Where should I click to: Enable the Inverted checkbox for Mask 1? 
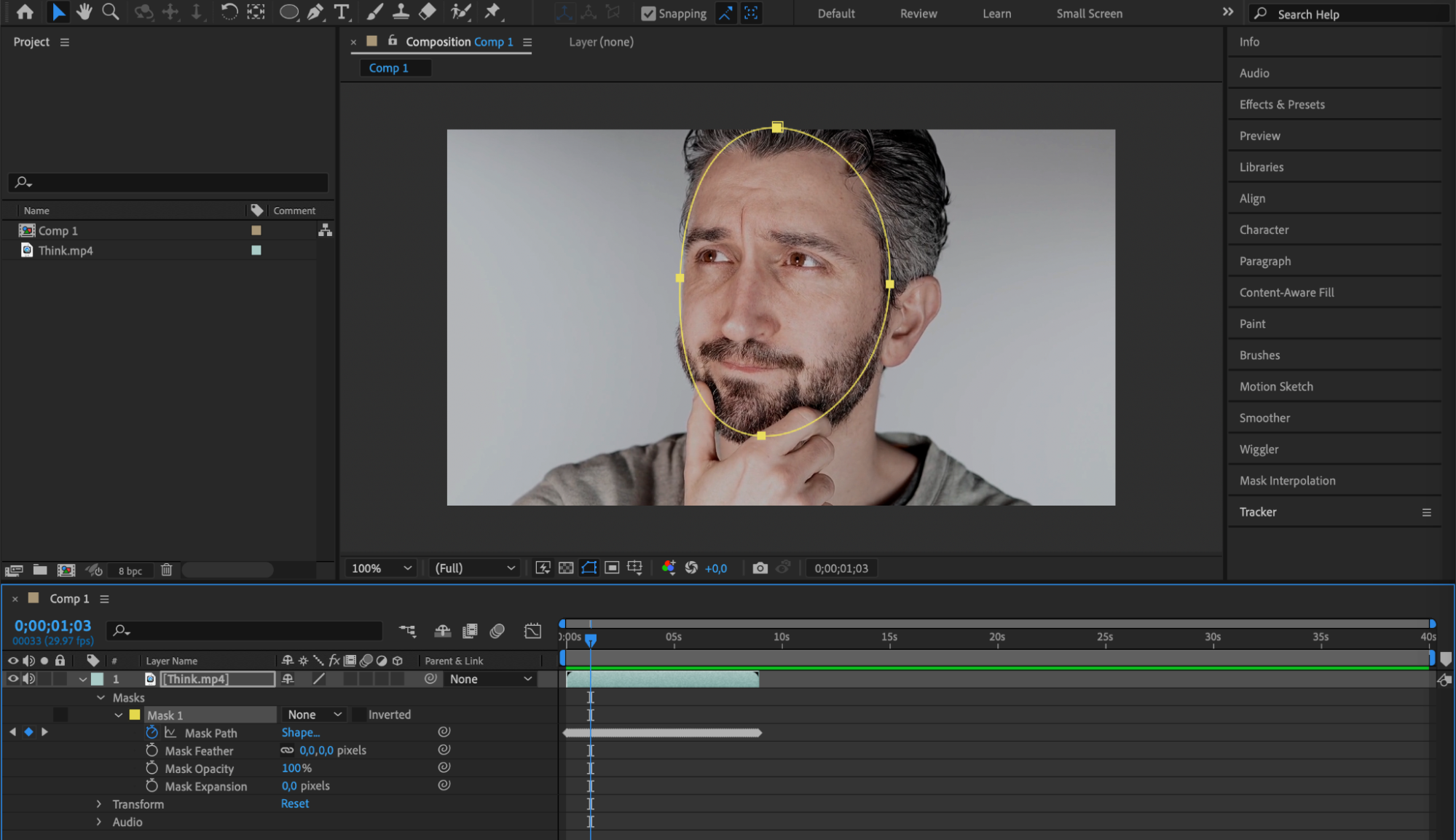coord(359,715)
